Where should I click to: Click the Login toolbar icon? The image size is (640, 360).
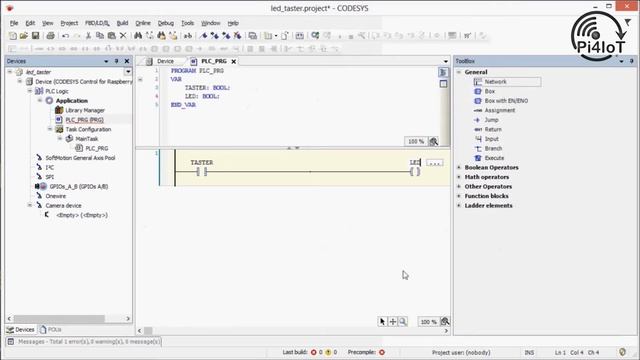(315, 36)
